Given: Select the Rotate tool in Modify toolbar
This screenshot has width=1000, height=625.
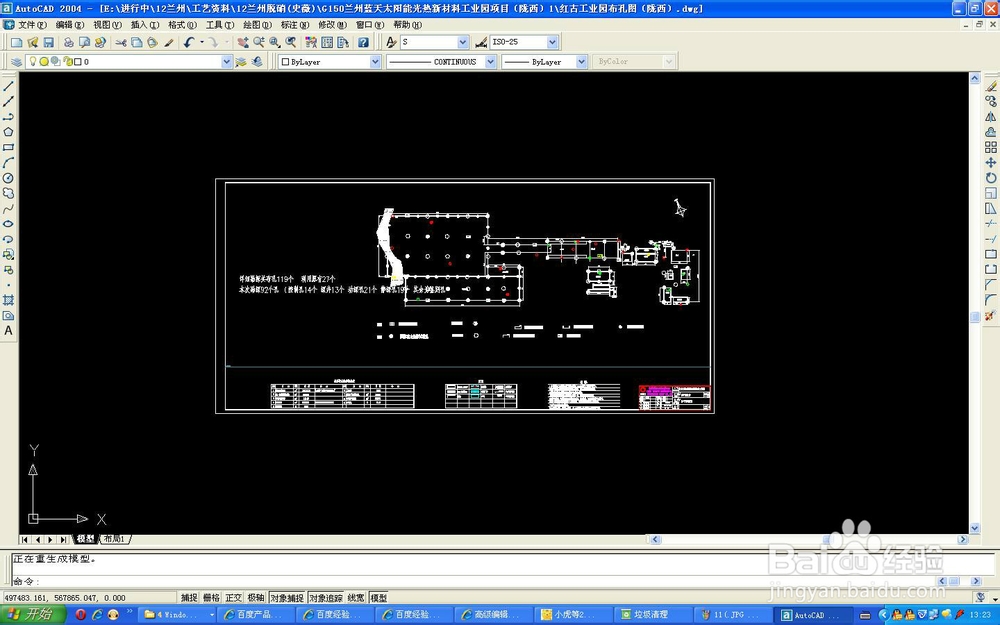Looking at the screenshot, I should point(990,178).
